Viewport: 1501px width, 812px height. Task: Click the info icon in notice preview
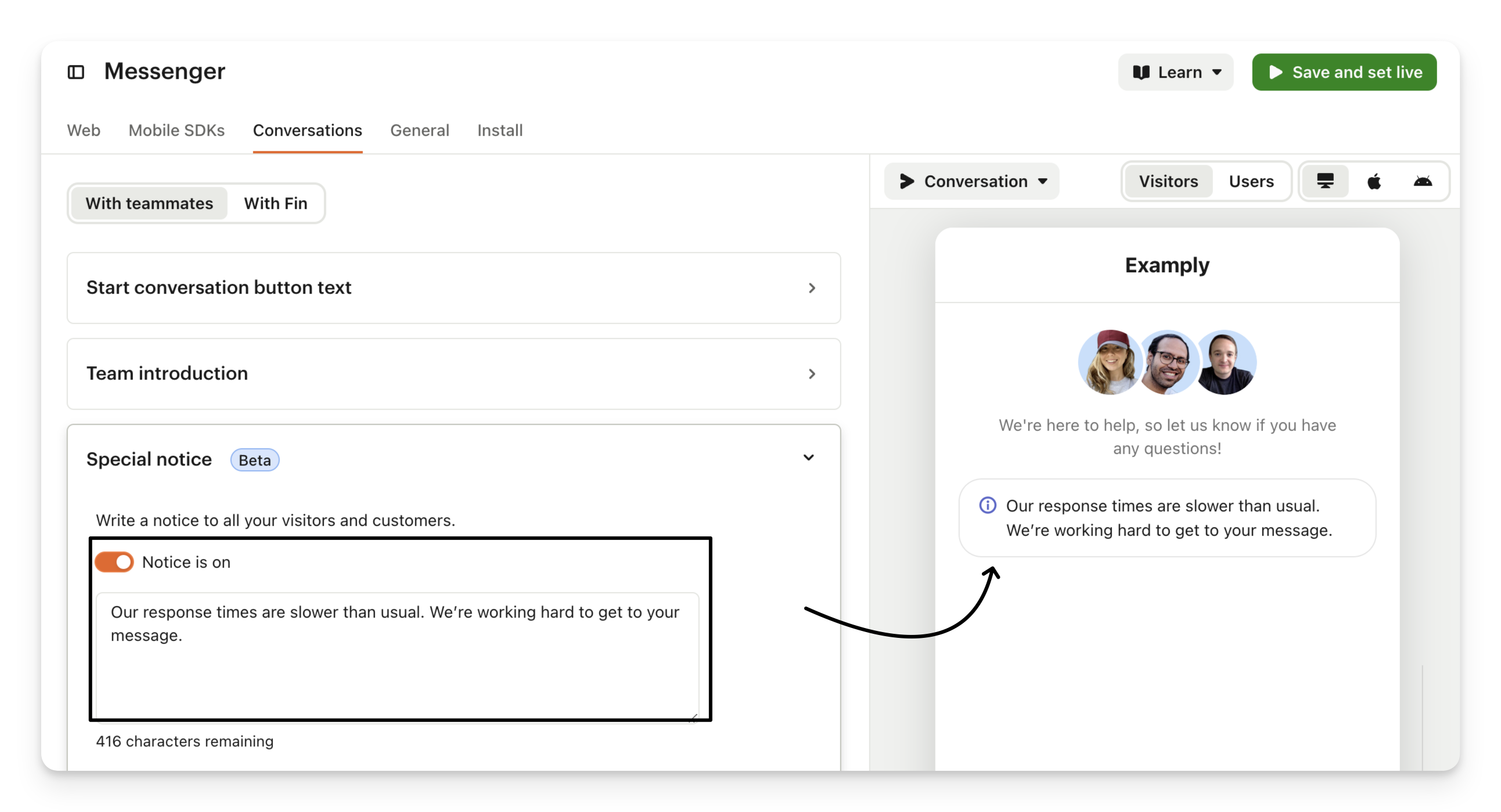pos(988,505)
